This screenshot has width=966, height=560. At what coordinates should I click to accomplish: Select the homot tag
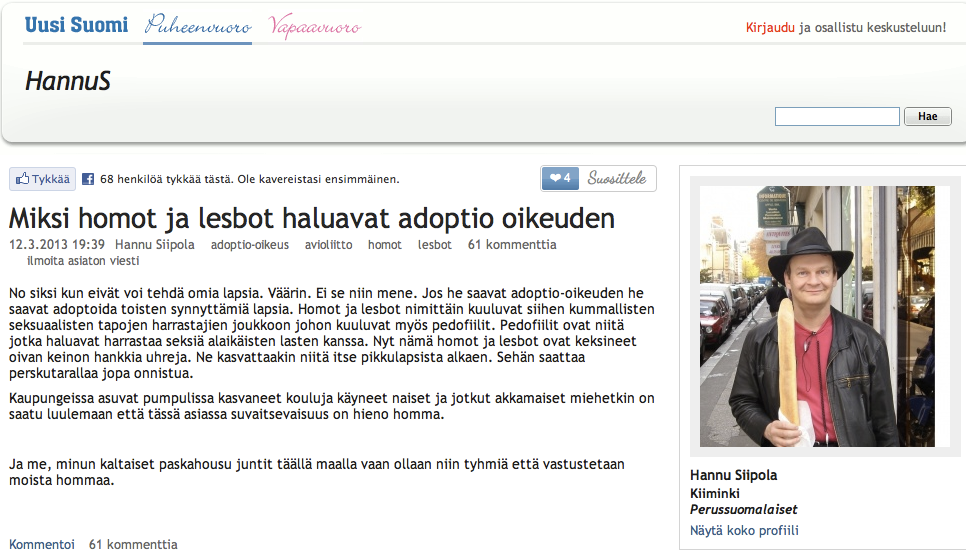coord(385,245)
